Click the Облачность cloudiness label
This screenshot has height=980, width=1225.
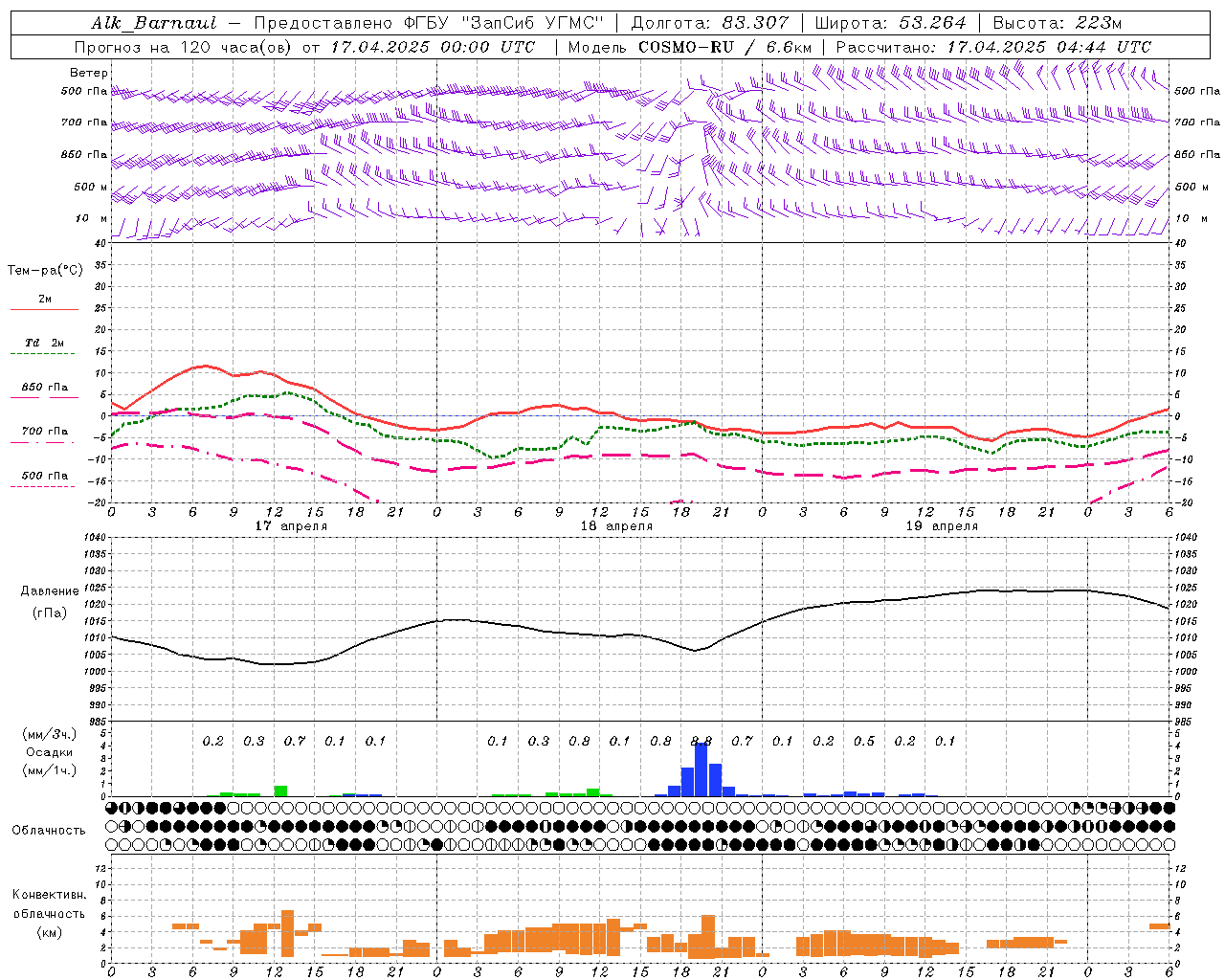(x=49, y=830)
